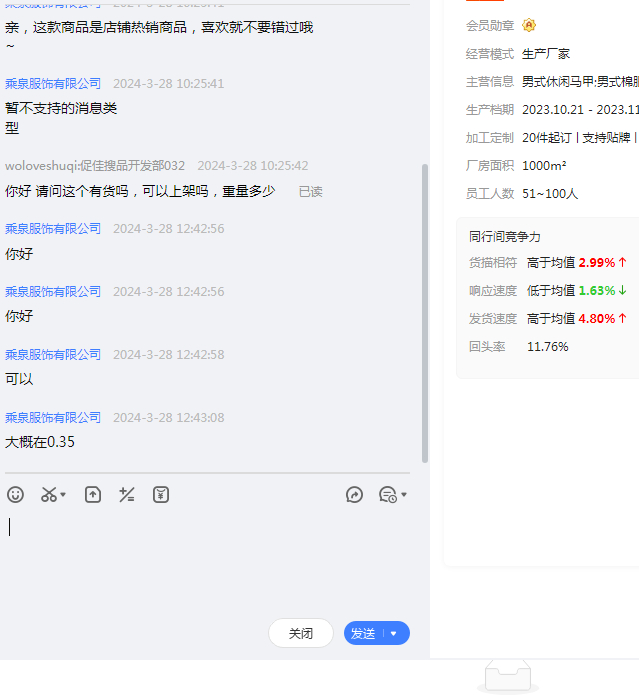Expand the chat history dropdown arrow
The image size is (639, 698).
(x=404, y=495)
